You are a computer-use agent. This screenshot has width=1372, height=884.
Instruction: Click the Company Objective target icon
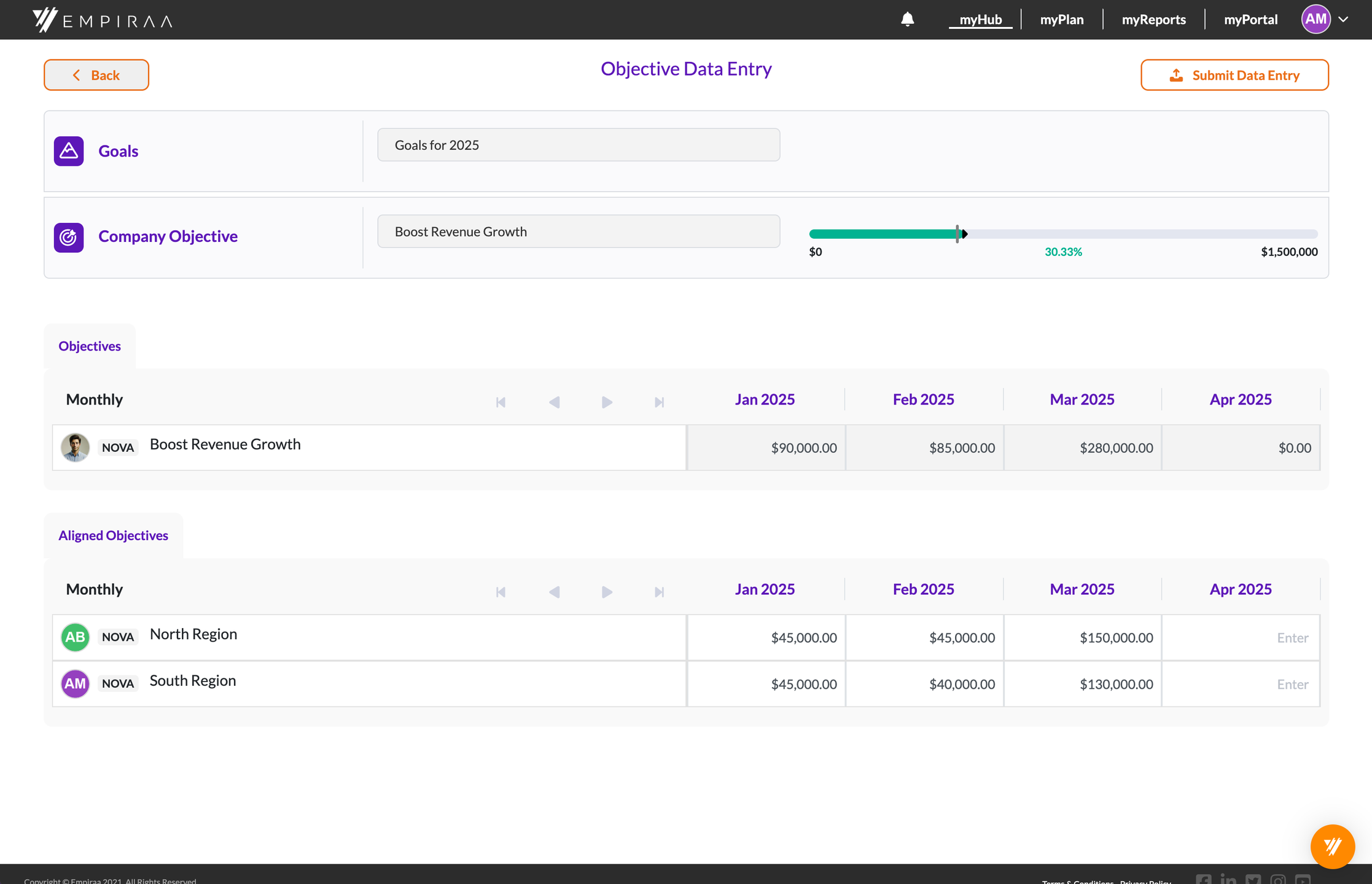click(69, 237)
